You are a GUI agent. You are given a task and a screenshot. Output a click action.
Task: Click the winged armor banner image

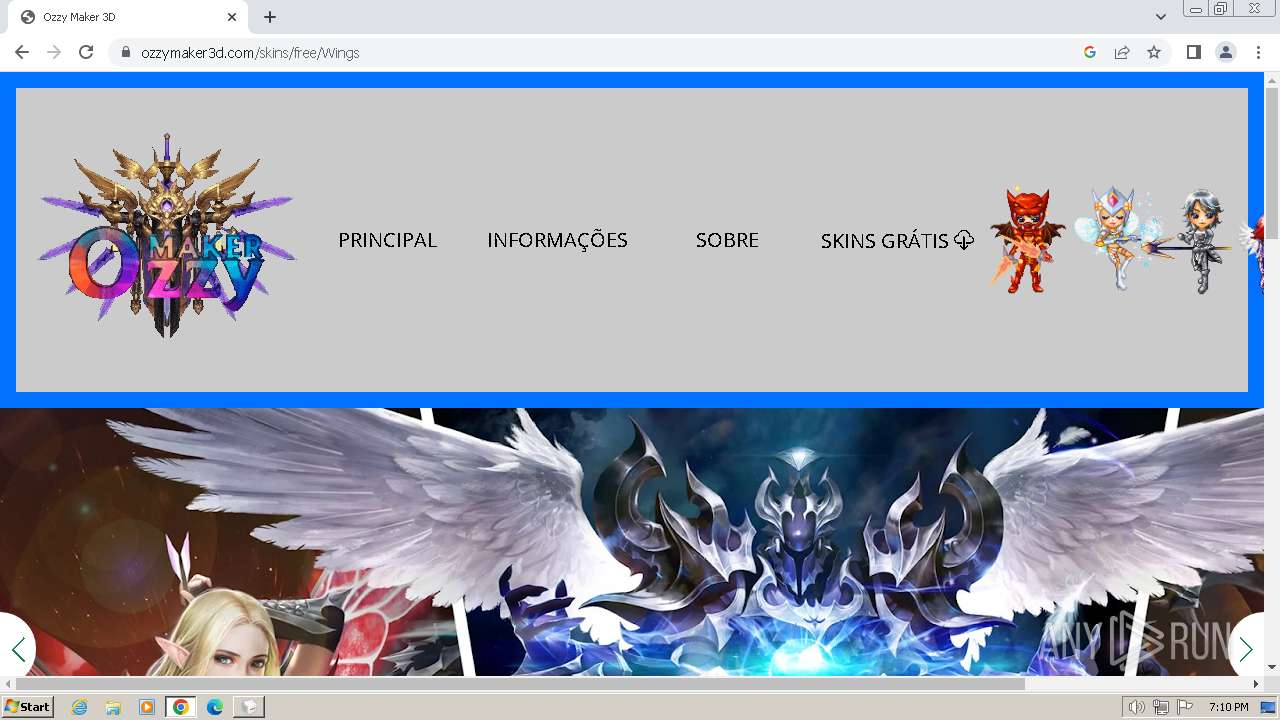point(632,542)
